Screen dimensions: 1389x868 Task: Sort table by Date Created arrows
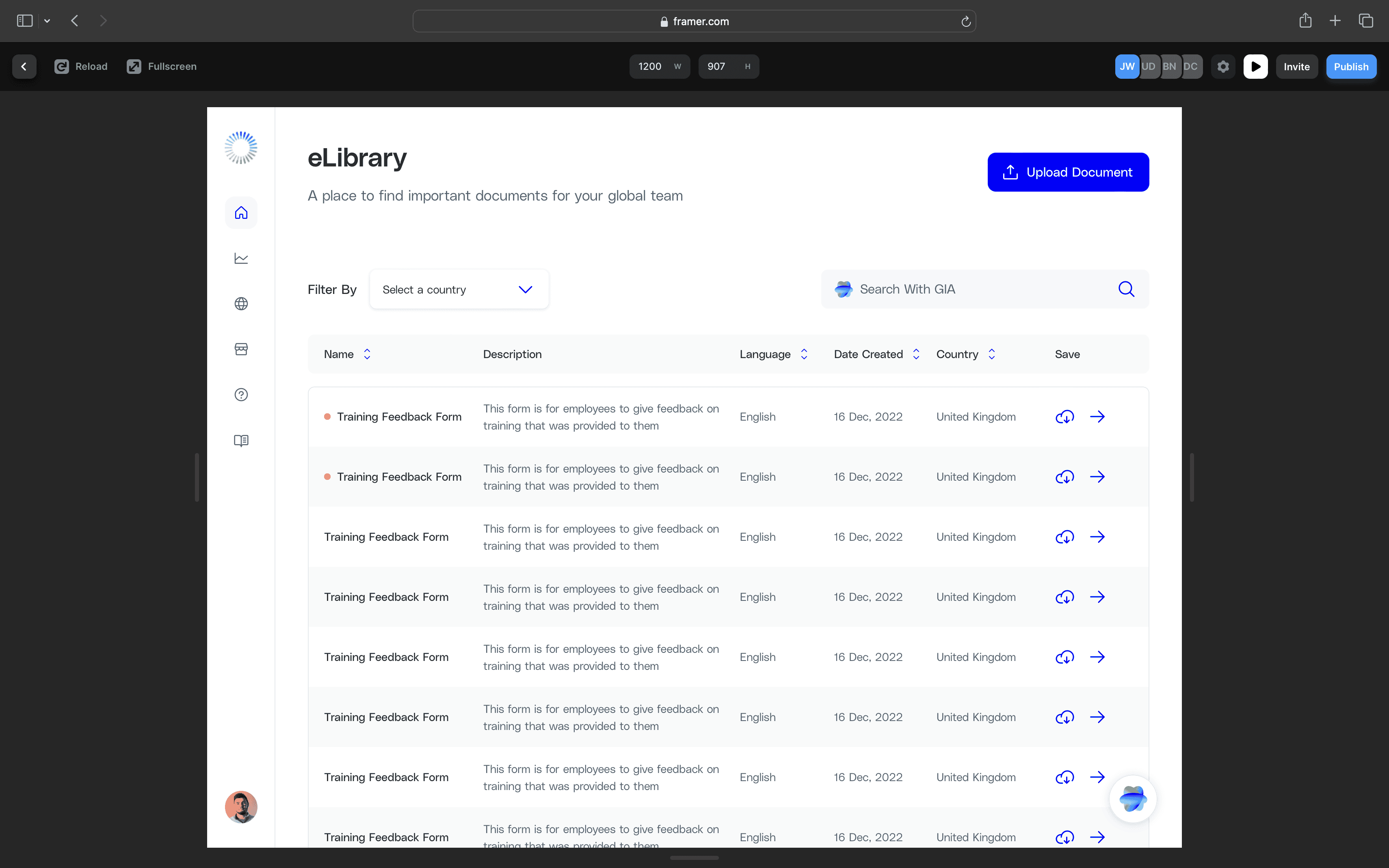[916, 354]
